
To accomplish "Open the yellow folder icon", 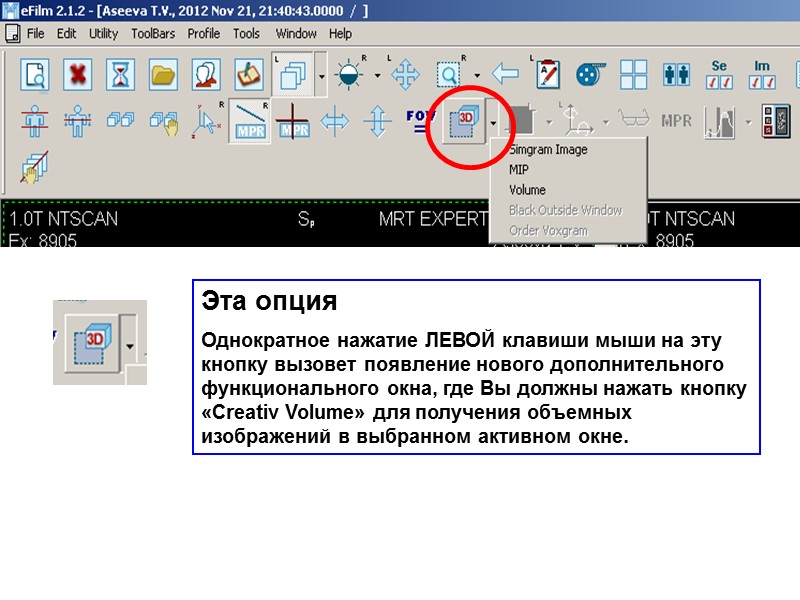I will point(163,75).
